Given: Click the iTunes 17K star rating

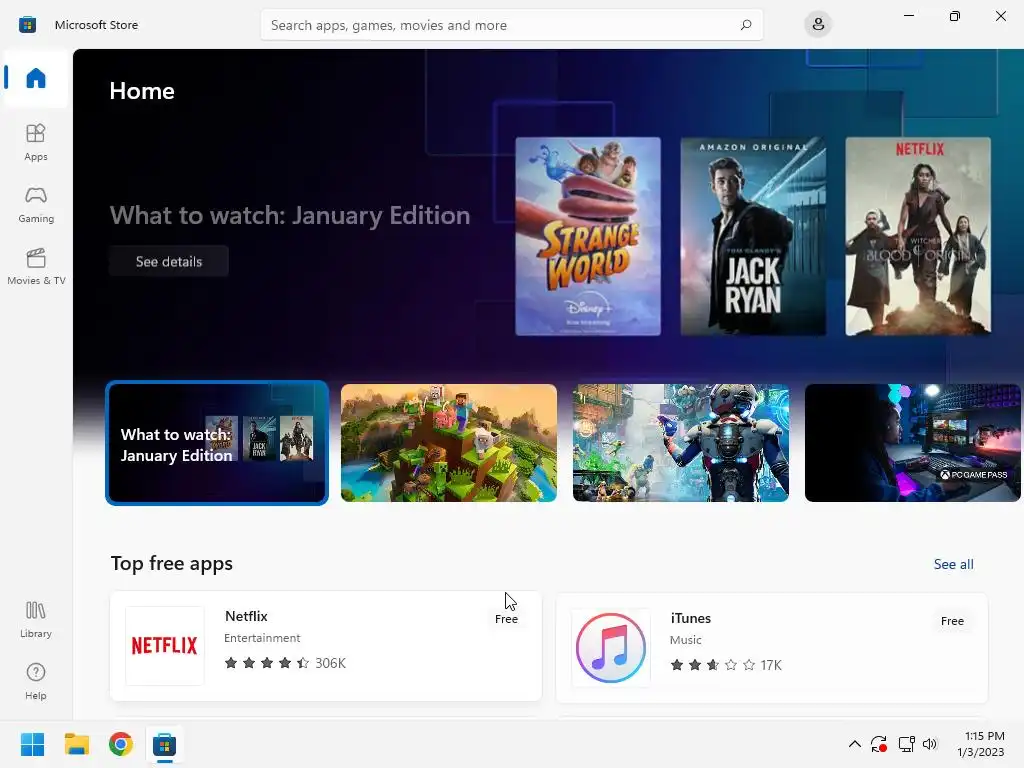Looking at the screenshot, I should (x=726, y=665).
